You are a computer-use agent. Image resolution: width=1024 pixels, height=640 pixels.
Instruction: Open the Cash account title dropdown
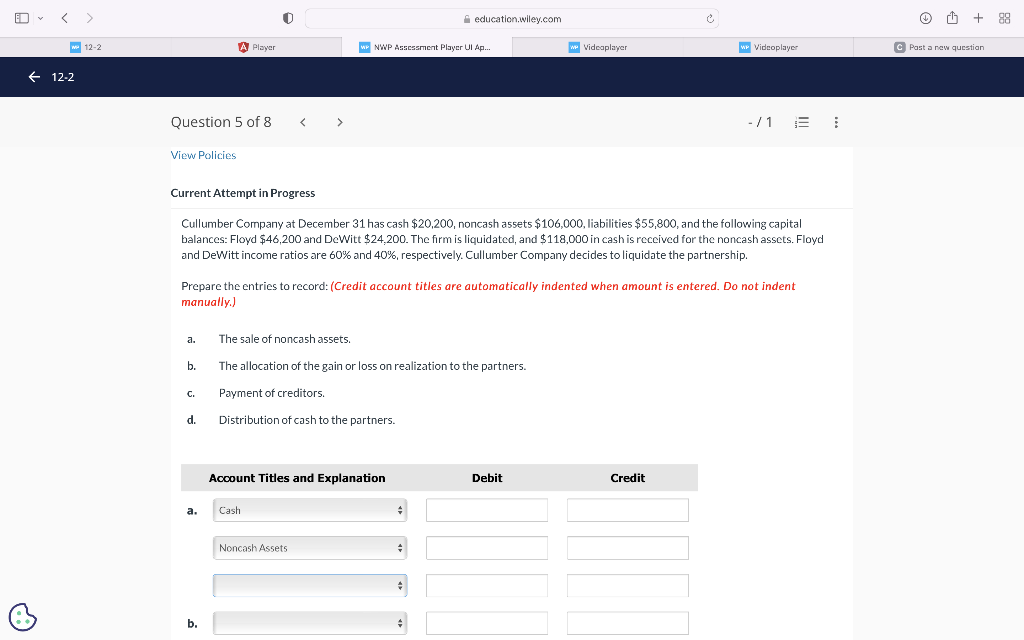pos(309,509)
